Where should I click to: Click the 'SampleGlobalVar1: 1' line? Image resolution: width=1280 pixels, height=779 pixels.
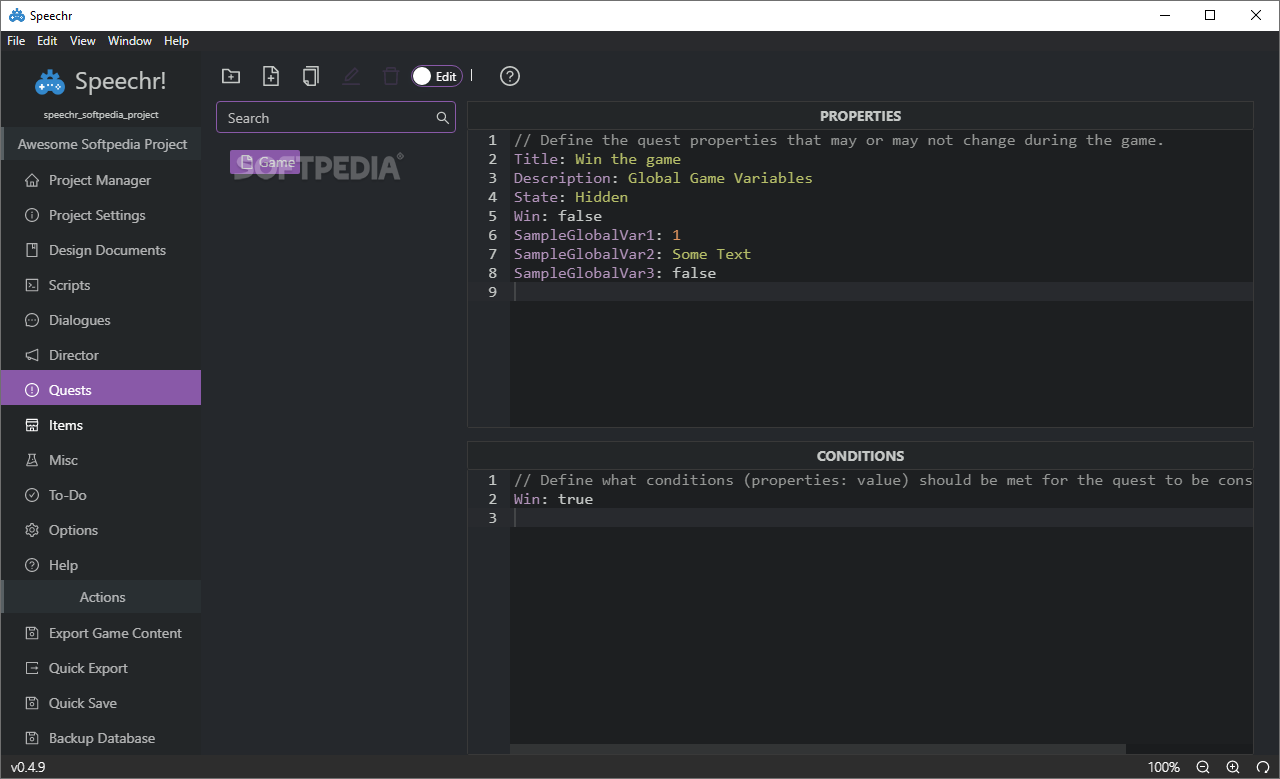(597, 235)
